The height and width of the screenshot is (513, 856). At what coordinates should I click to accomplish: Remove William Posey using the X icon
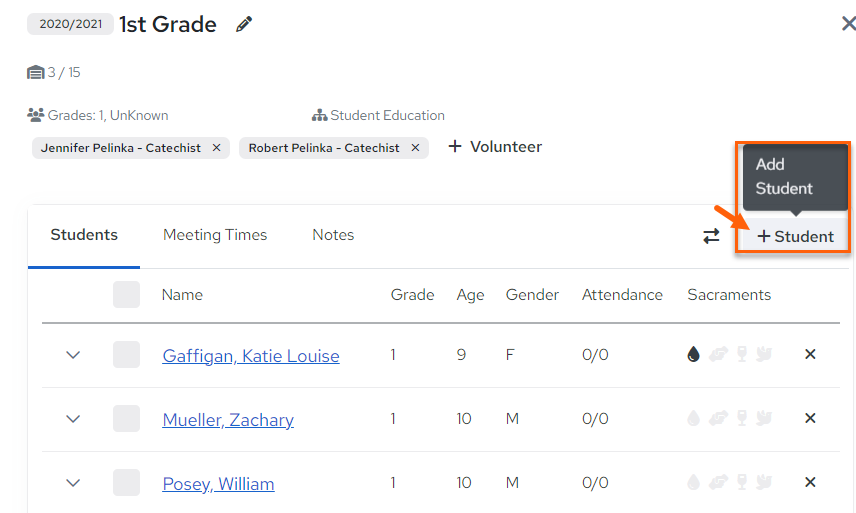810,482
